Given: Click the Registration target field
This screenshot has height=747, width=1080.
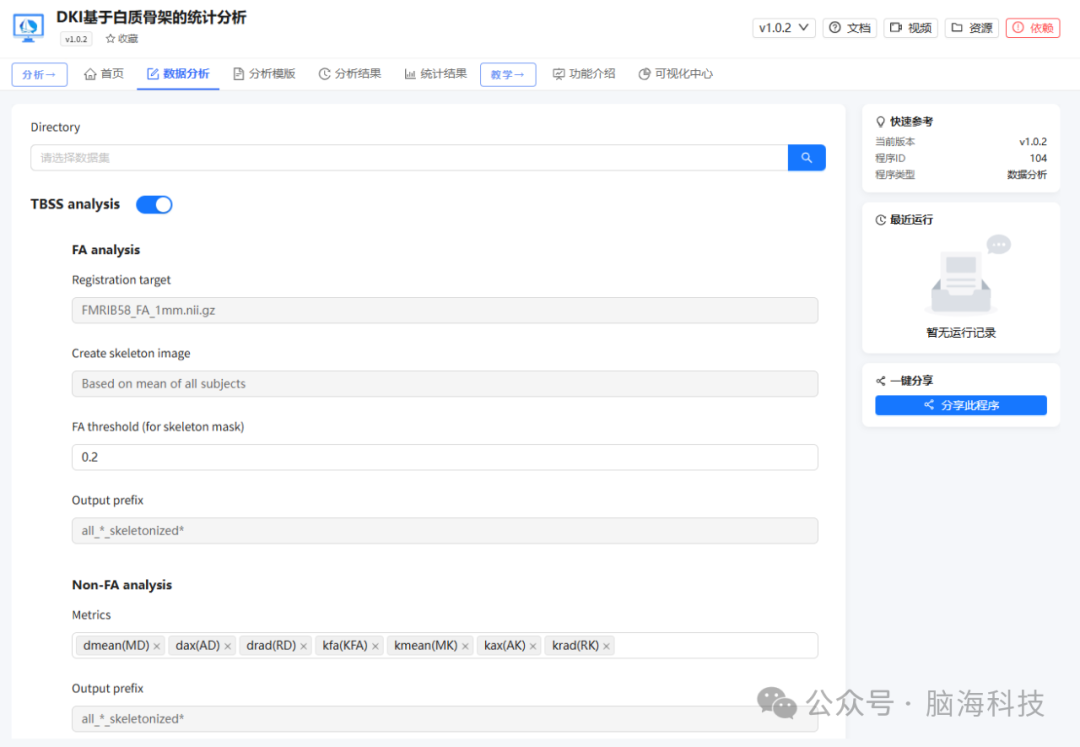Looking at the screenshot, I should [445, 311].
